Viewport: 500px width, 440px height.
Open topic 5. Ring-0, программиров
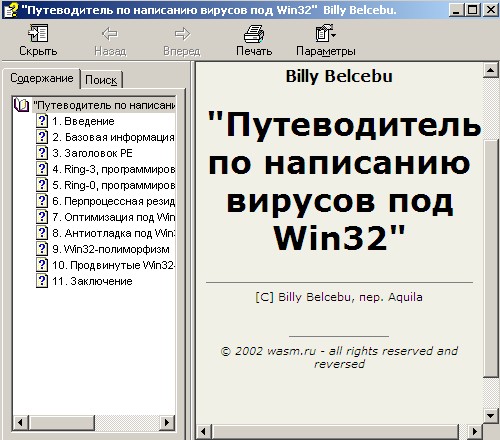(113, 185)
